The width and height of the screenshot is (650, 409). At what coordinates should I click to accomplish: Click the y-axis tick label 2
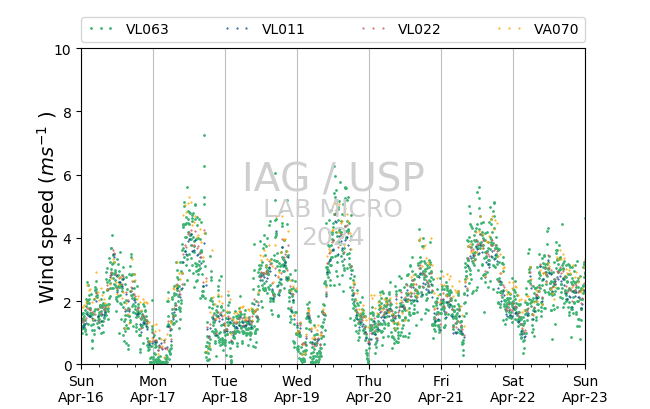pos(68,302)
